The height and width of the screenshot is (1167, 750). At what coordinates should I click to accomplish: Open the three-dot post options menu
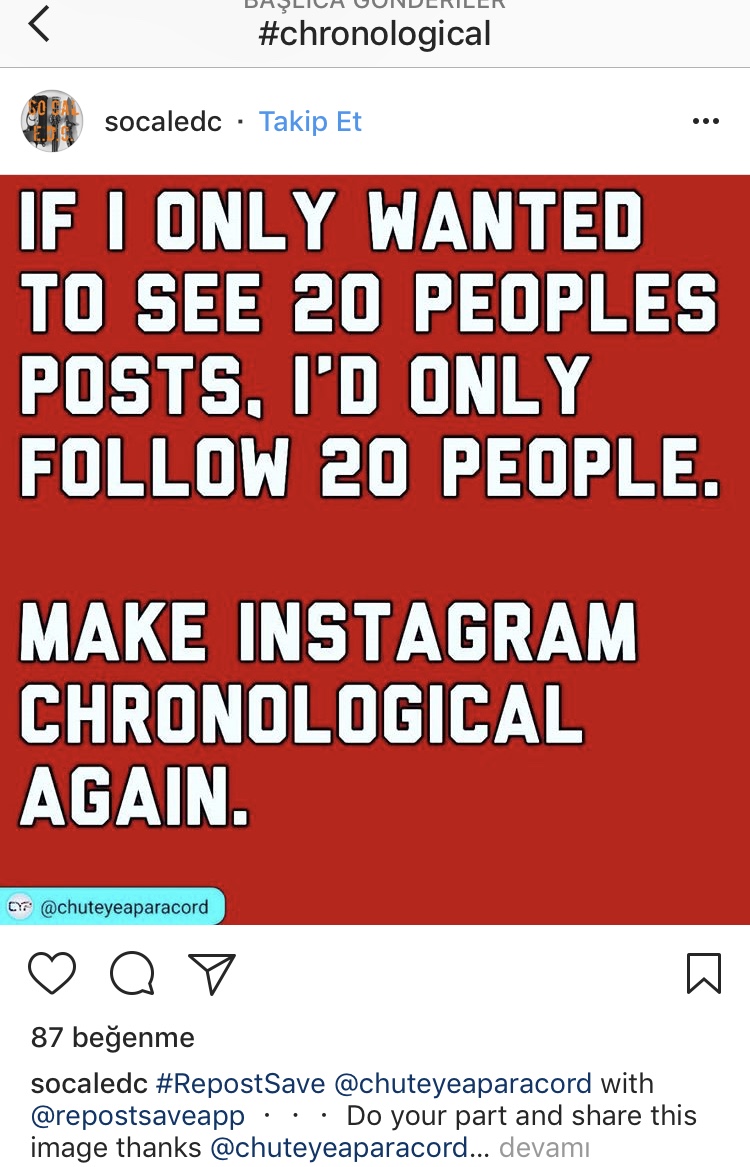[705, 121]
